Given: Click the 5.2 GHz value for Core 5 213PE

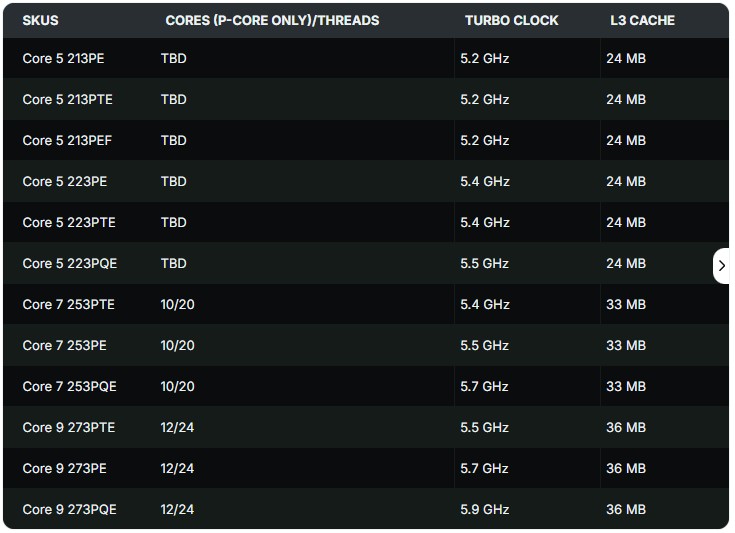Looking at the screenshot, I should tap(484, 59).
